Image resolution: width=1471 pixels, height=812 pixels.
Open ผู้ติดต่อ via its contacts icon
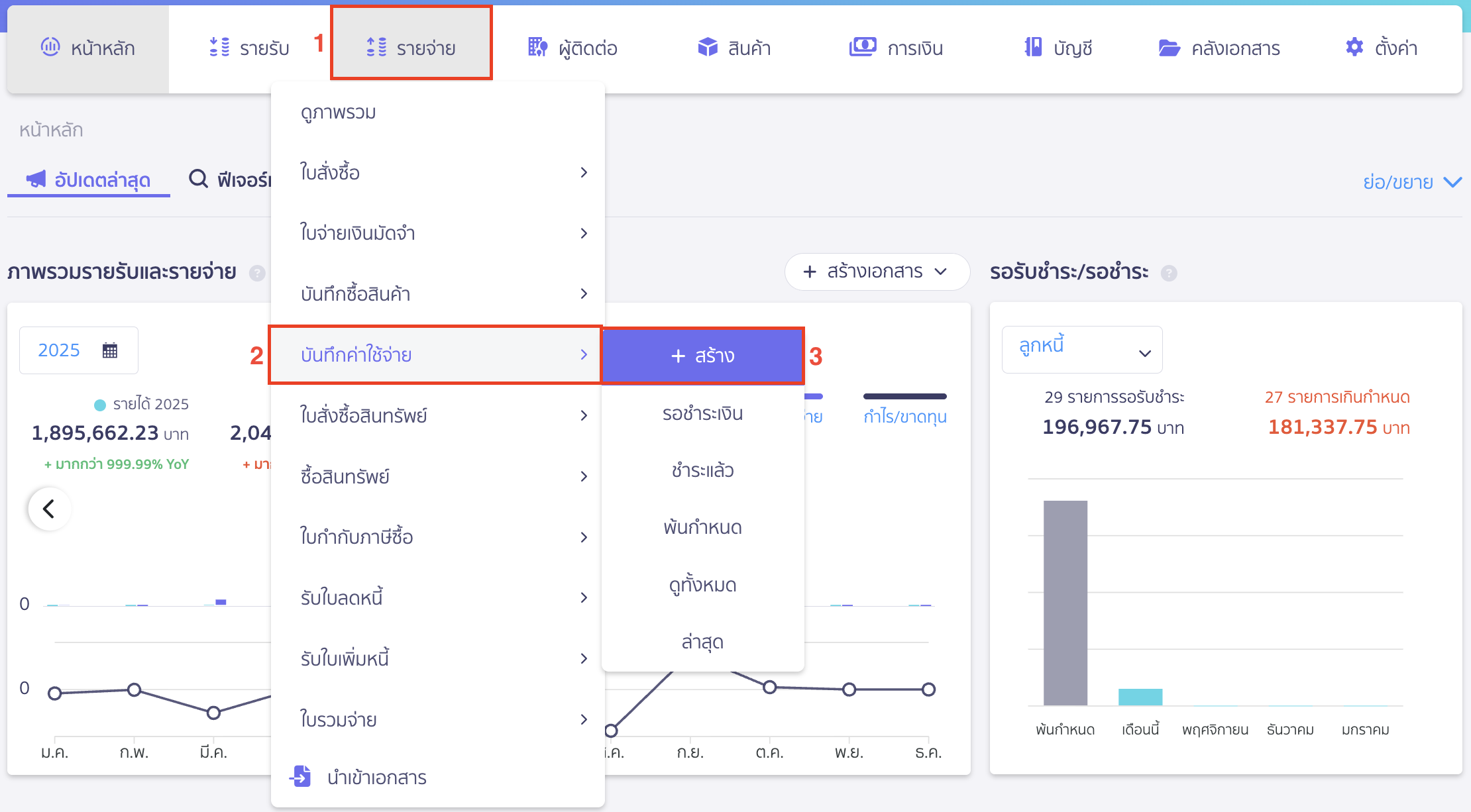click(538, 47)
